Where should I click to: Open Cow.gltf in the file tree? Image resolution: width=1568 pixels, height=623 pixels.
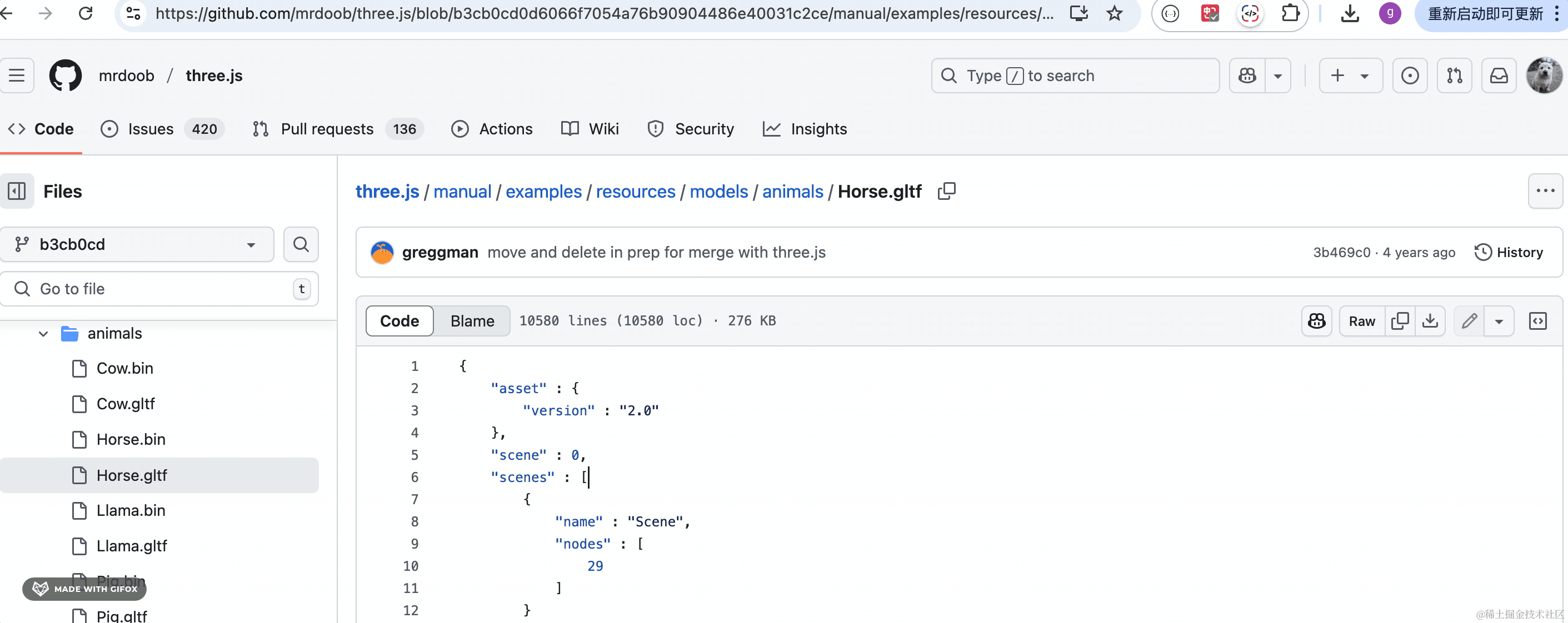(x=126, y=403)
